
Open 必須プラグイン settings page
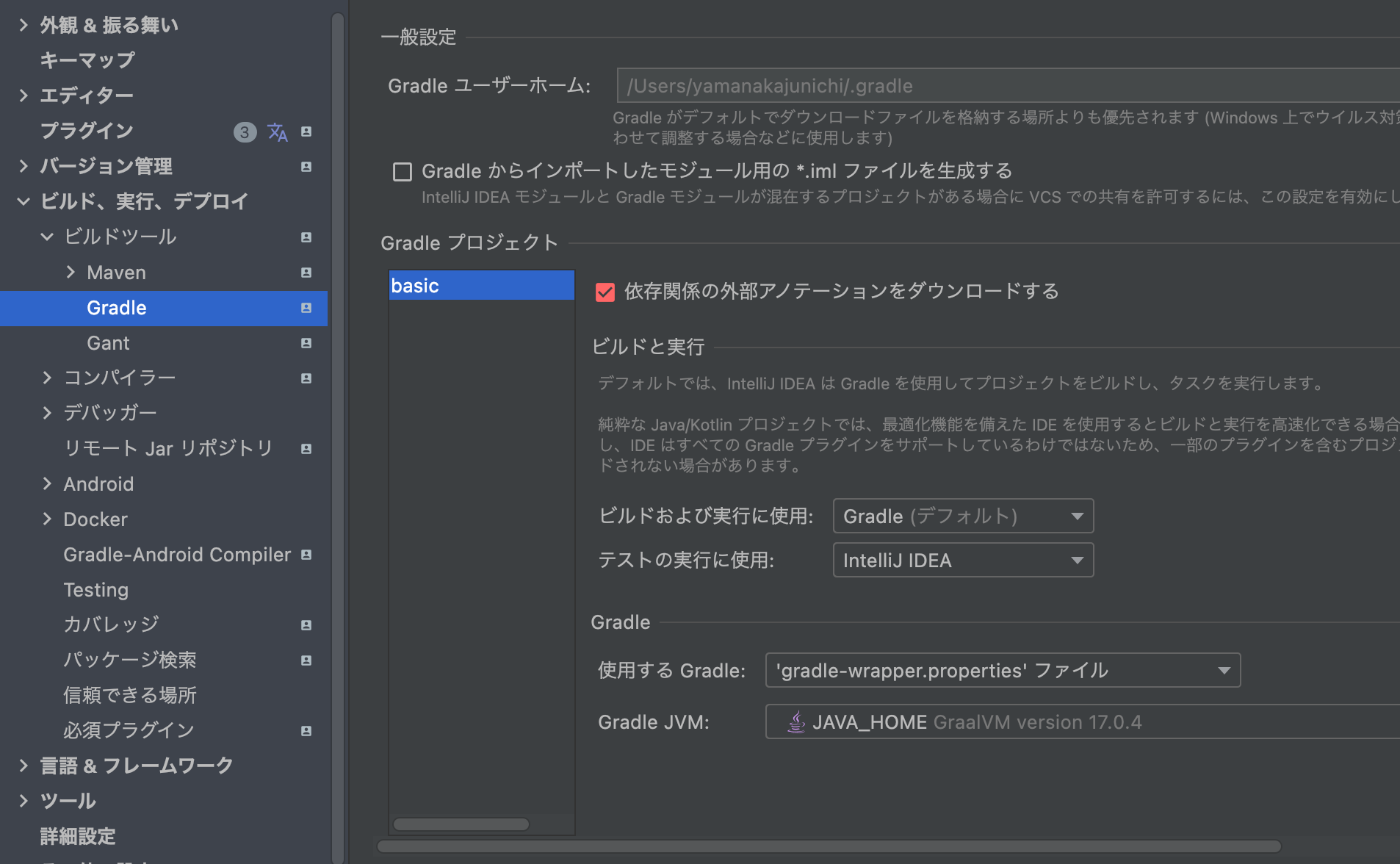coord(129,730)
